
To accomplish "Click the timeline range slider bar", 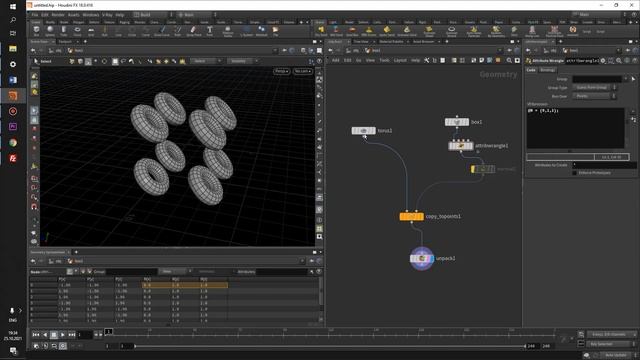I will click(x=330, y=346).
